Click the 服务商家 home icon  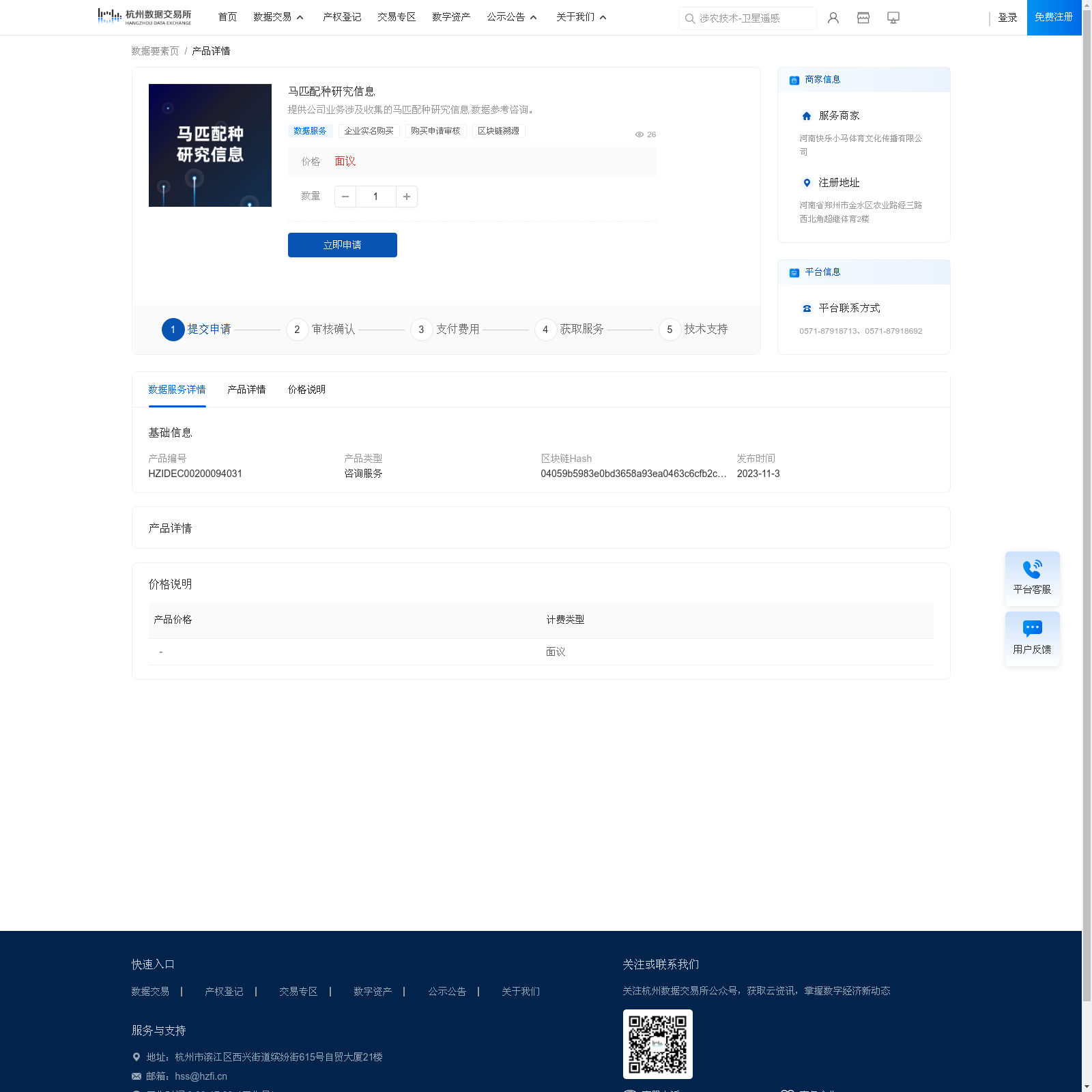pos(807,116)
